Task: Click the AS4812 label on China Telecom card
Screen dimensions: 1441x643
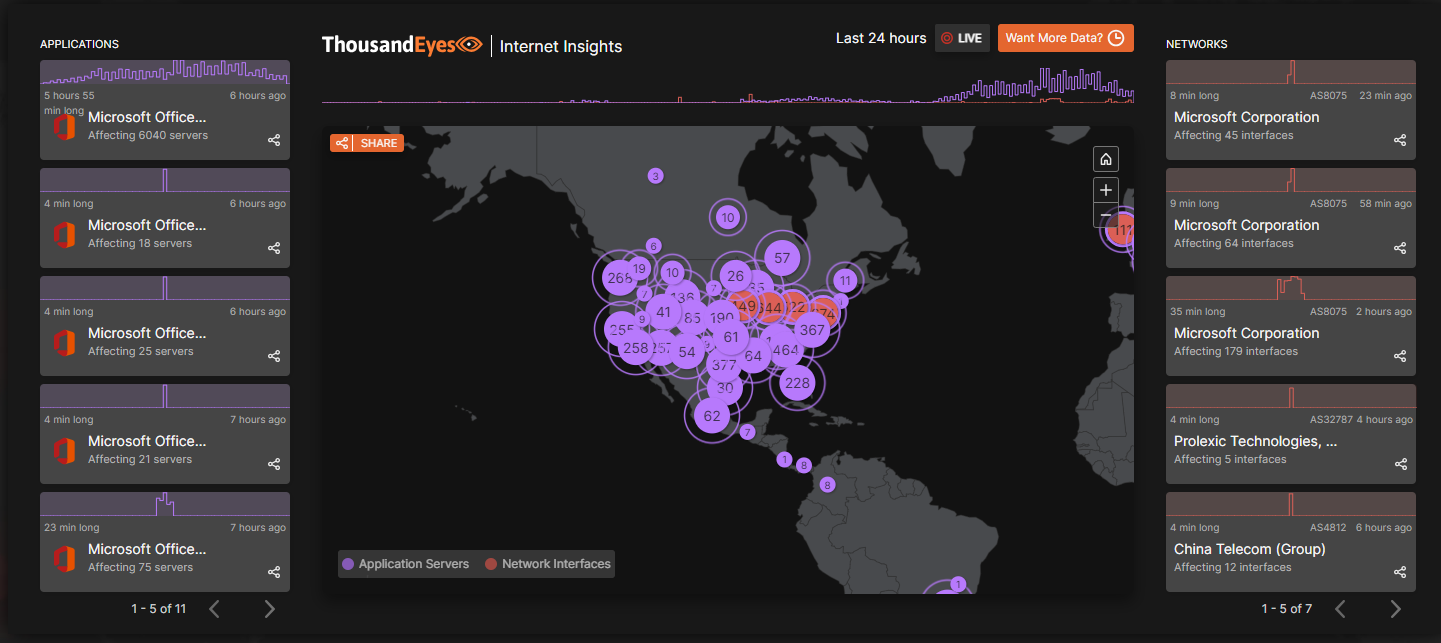Action: pos(1329,528)
